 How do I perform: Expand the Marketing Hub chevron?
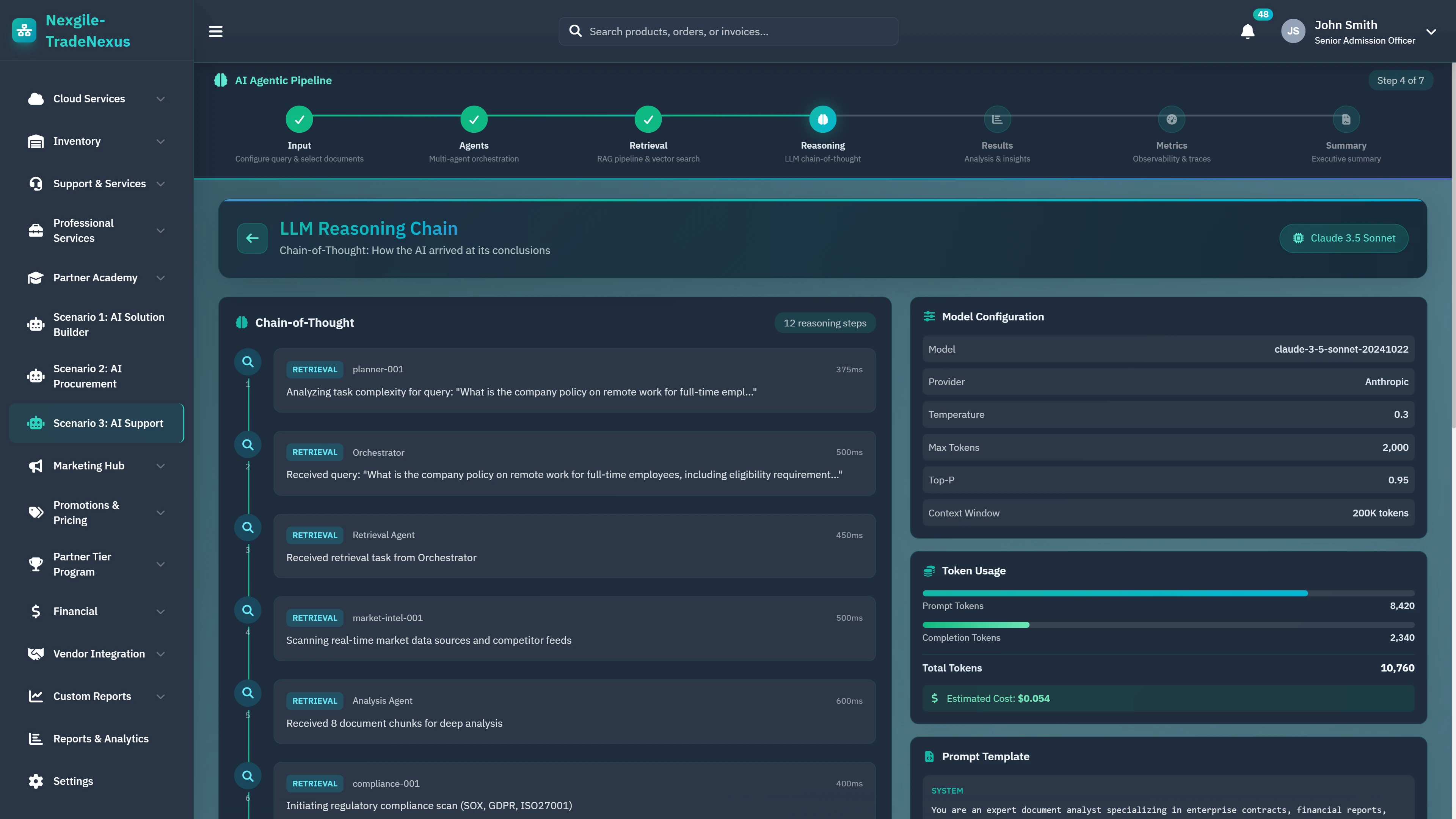(x=160, y=466)
